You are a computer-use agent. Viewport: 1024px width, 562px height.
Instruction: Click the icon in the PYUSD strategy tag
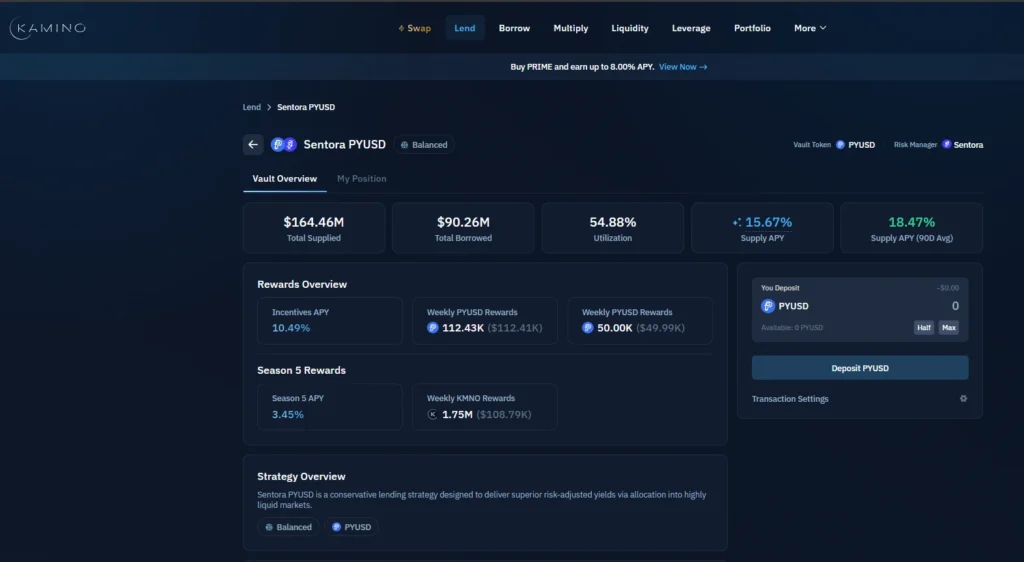pos(336,527)
